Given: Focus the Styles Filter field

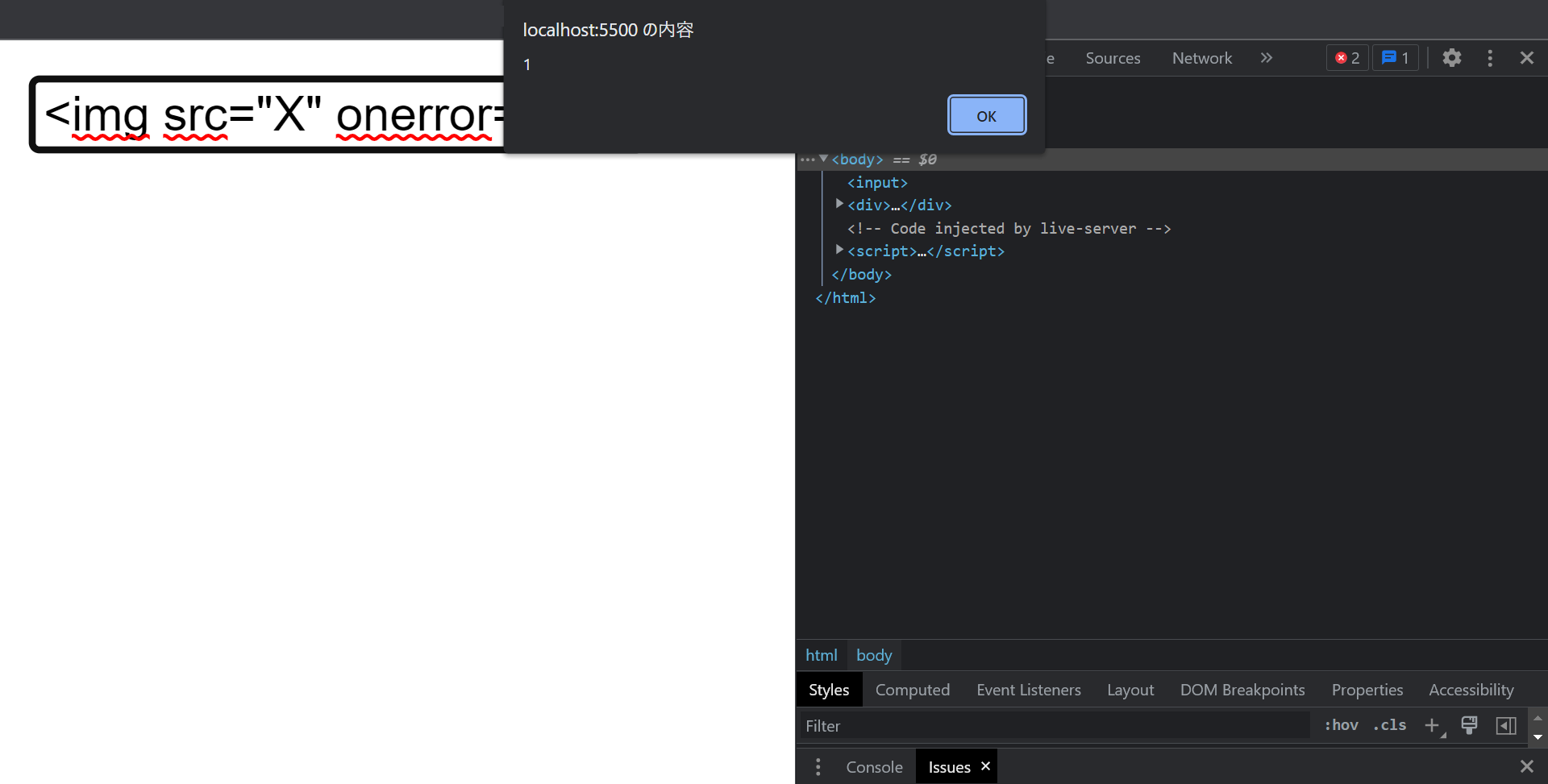Looking at the screenshot, I should click(1053, 726).
